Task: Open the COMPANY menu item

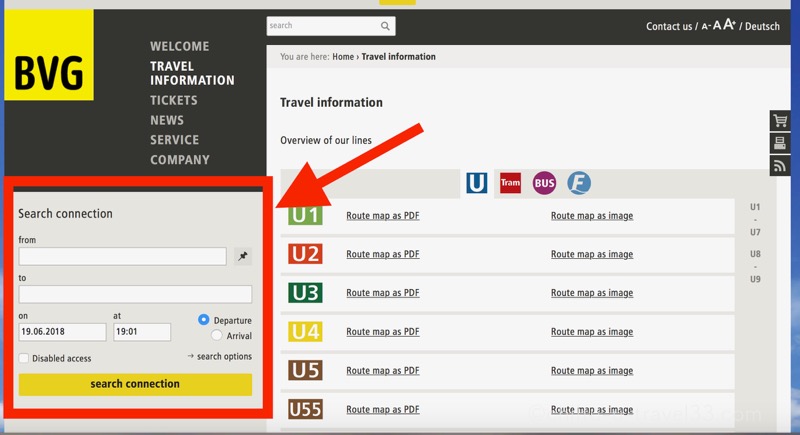Action: (180, 160)
